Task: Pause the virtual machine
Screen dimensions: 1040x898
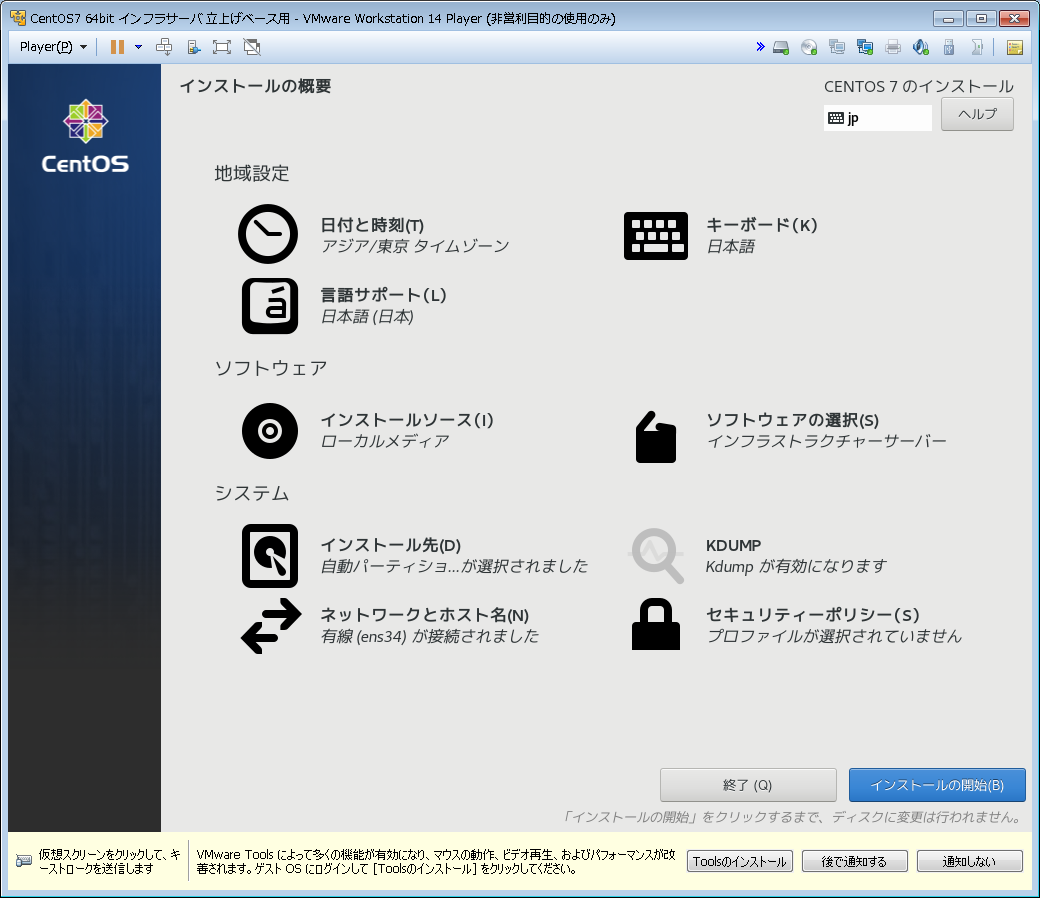Action: tap(117, 47)
